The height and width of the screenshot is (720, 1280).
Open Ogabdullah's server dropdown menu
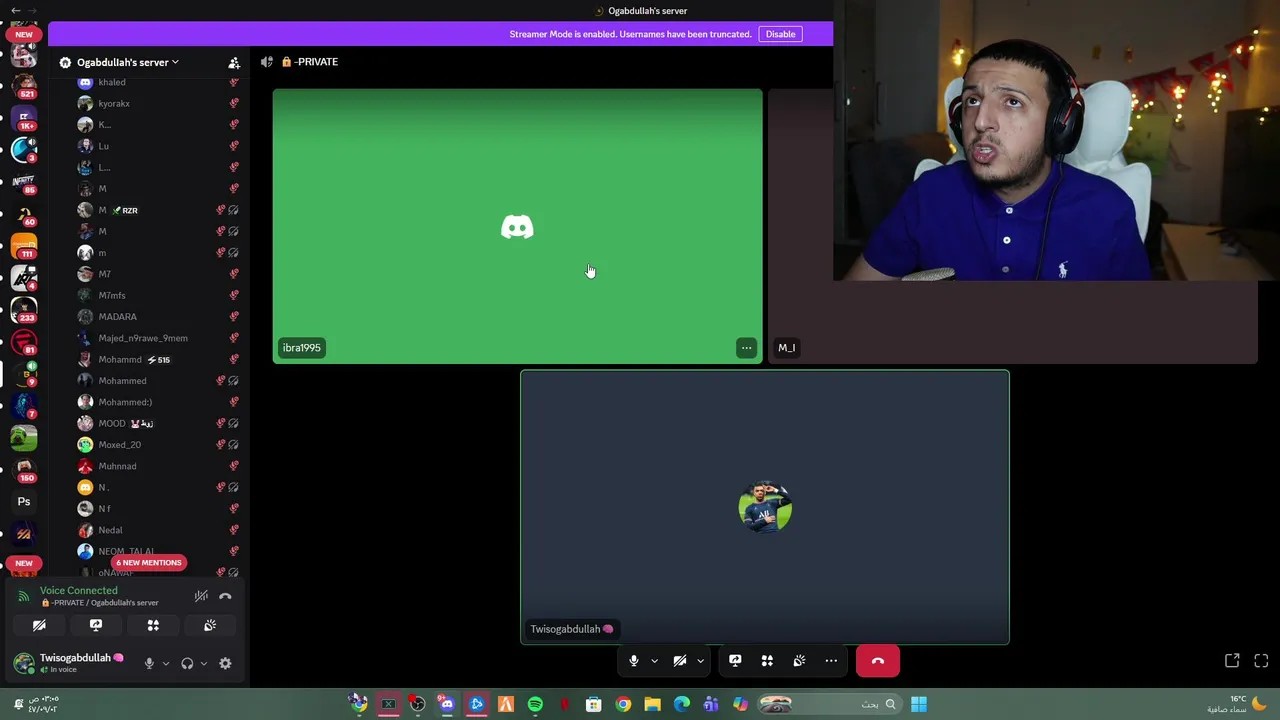point(127,62)
